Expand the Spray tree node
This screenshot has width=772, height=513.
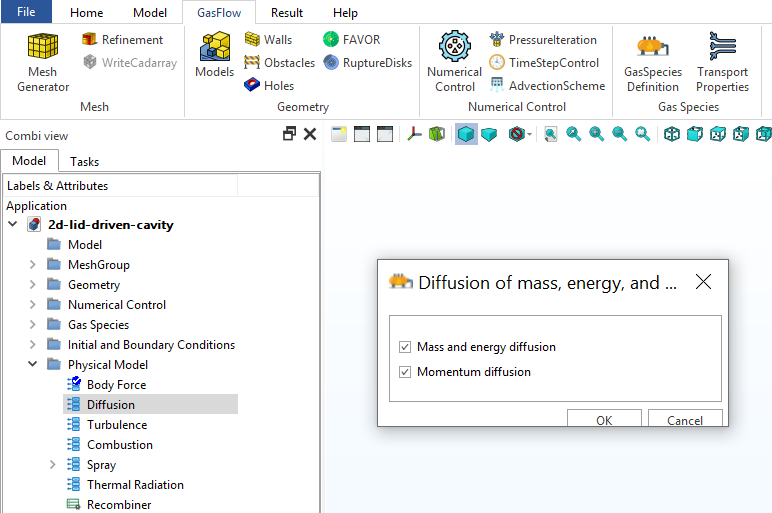click(x=52, y=465)
